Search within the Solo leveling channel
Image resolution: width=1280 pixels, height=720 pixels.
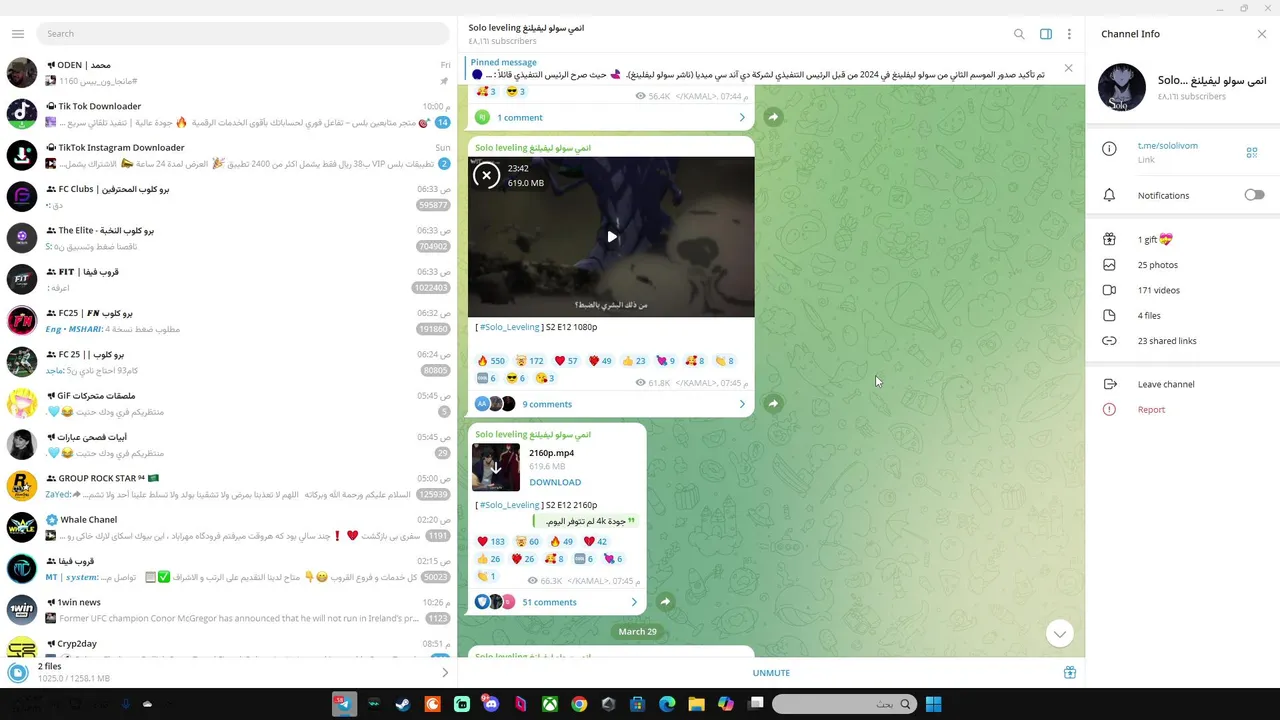click(x=1019, y=34)
